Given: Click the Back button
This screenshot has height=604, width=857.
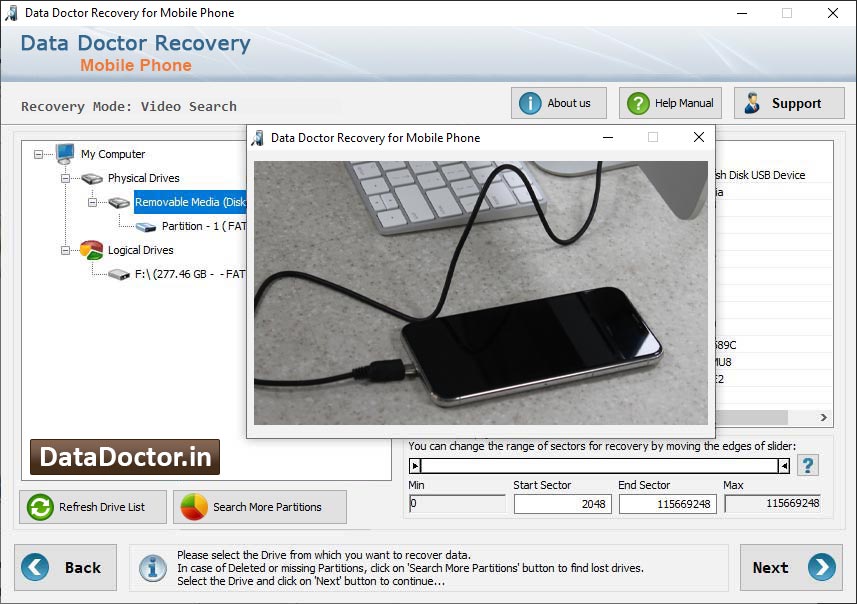Looking at the screenshot, I should [66, 568].
